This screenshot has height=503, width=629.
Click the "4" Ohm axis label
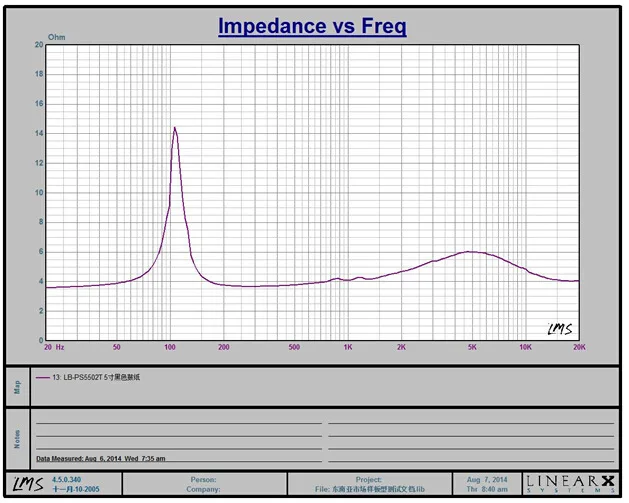coord(41,282)
